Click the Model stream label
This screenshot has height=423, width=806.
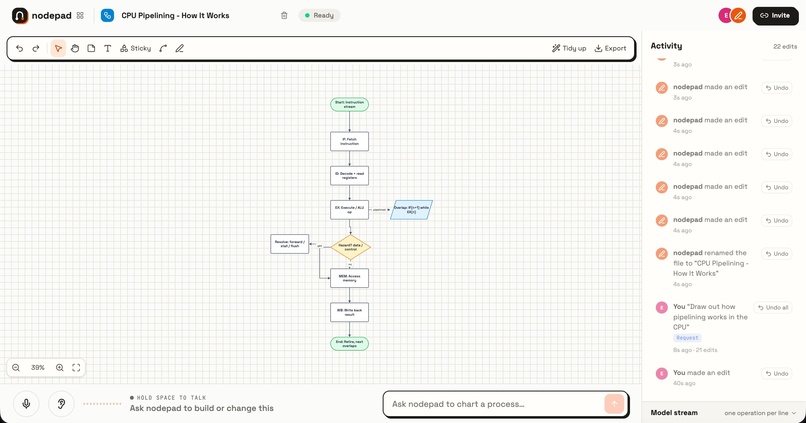(x=674, y=413)
